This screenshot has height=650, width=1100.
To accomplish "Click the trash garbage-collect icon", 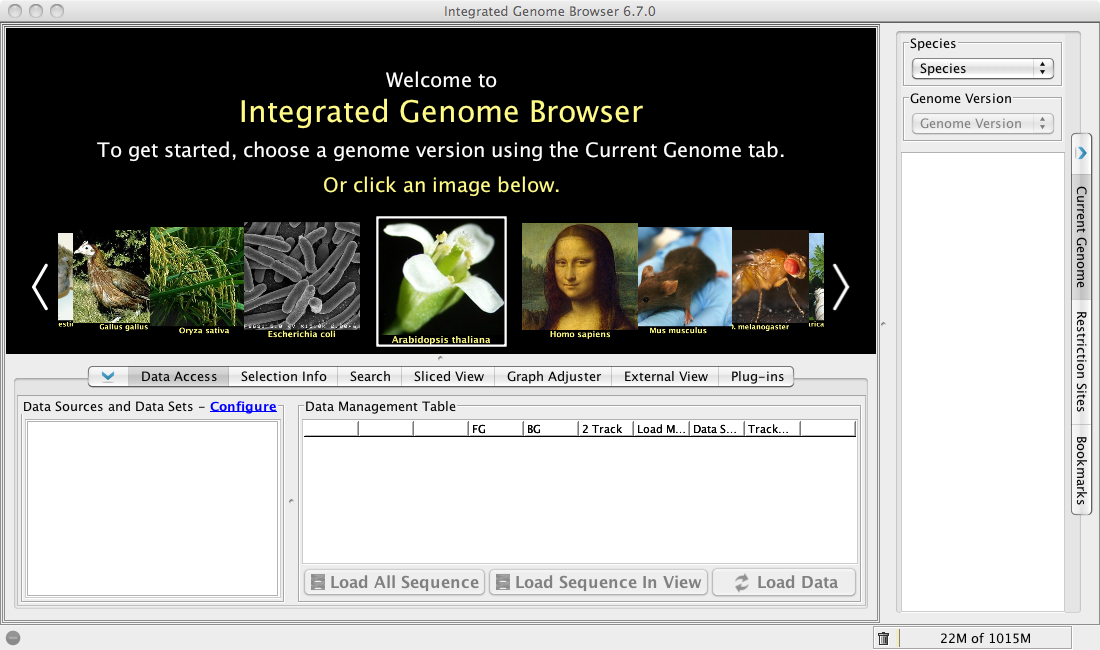I will 883,638.
